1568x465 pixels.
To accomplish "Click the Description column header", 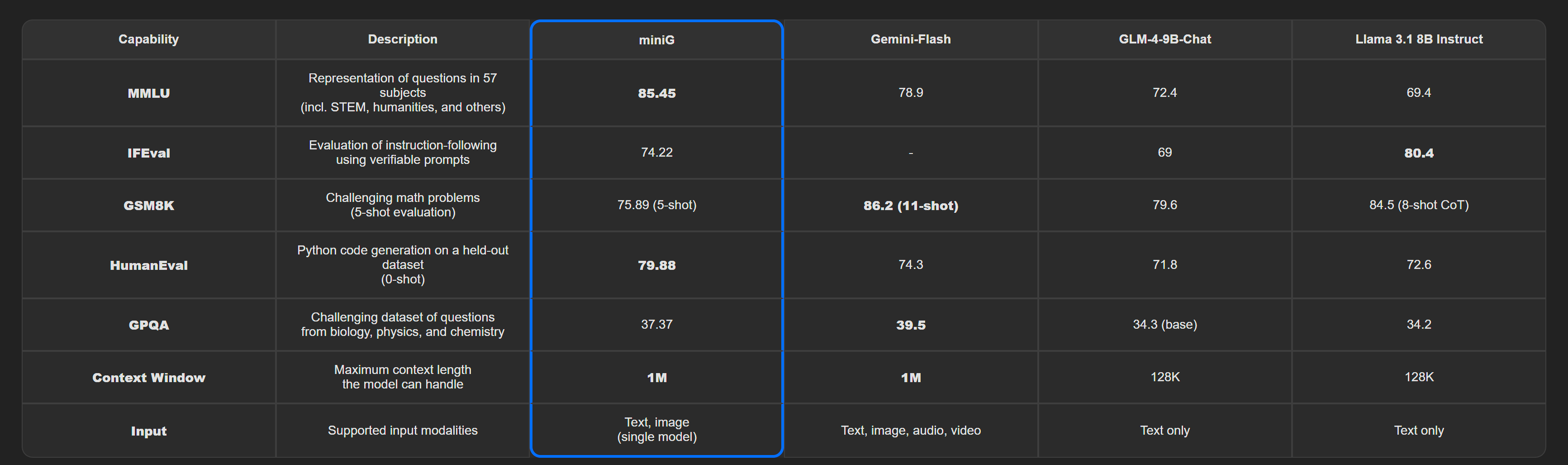I will pyautogui.click(x=402, y=39).
